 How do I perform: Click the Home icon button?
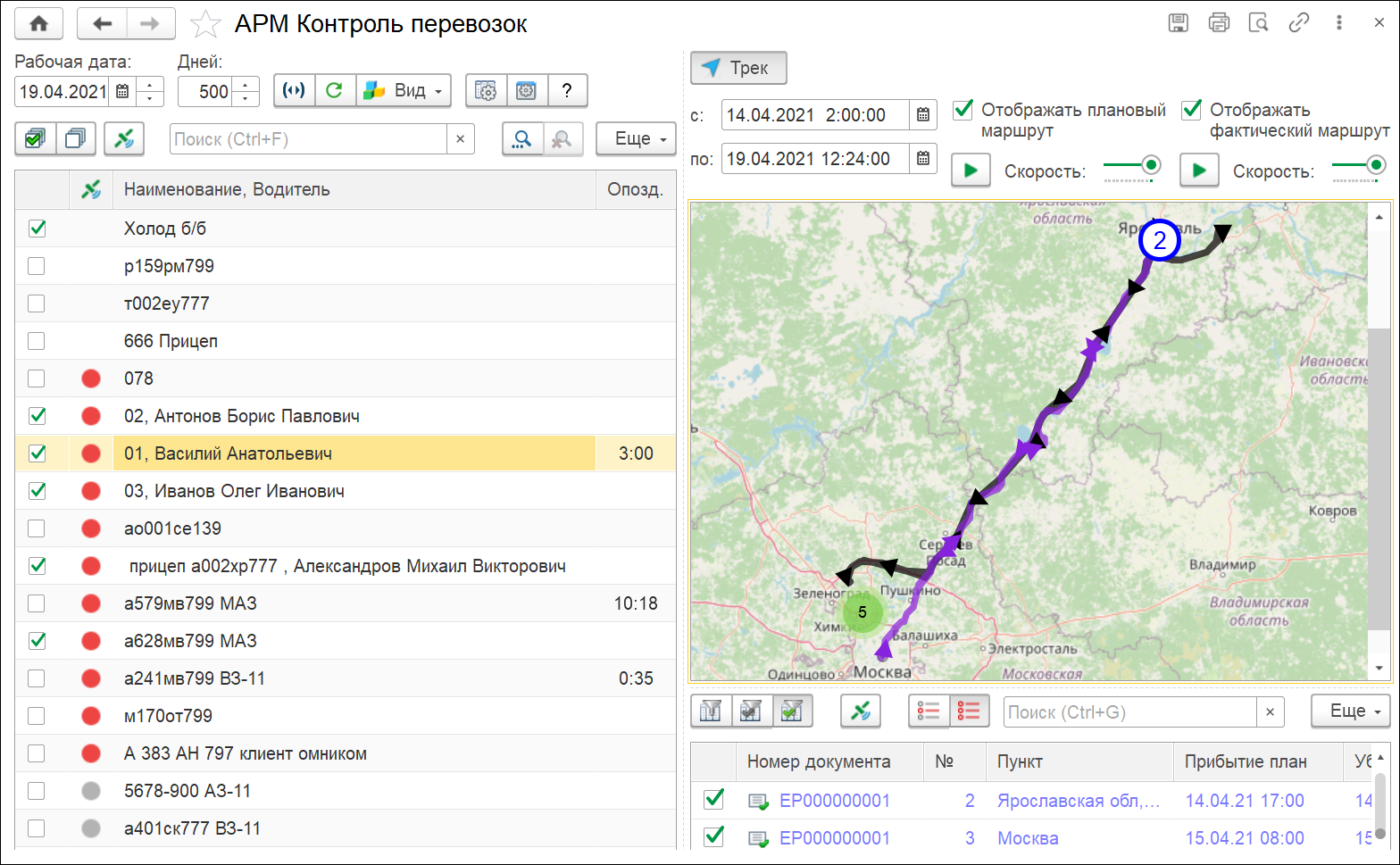(38, 24)
